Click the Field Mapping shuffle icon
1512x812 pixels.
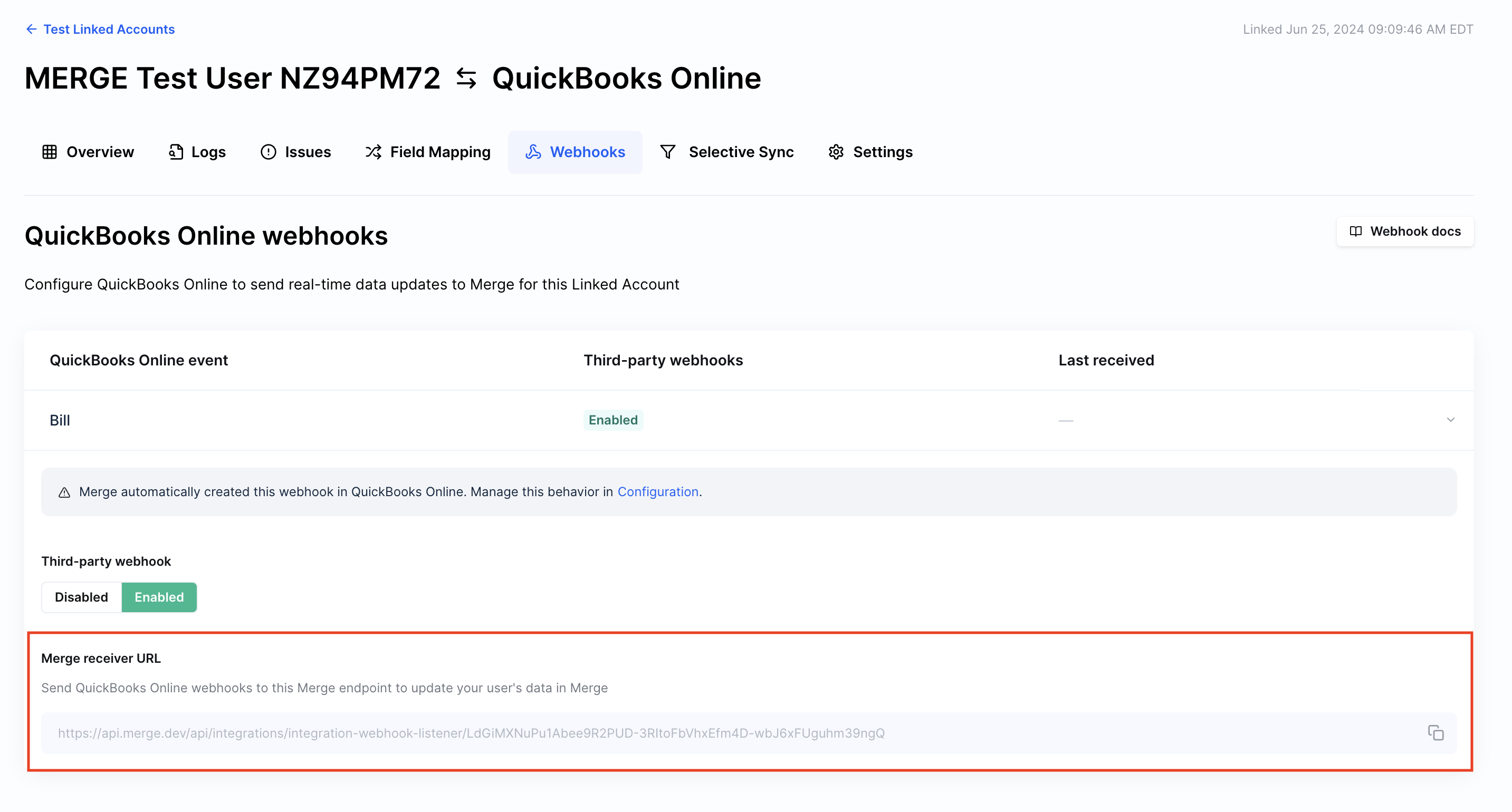pos(374,152)
